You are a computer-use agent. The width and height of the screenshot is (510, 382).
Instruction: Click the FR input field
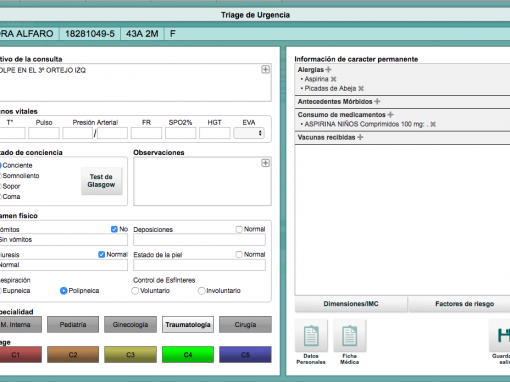pyautogui.click(x=146, y=133)
